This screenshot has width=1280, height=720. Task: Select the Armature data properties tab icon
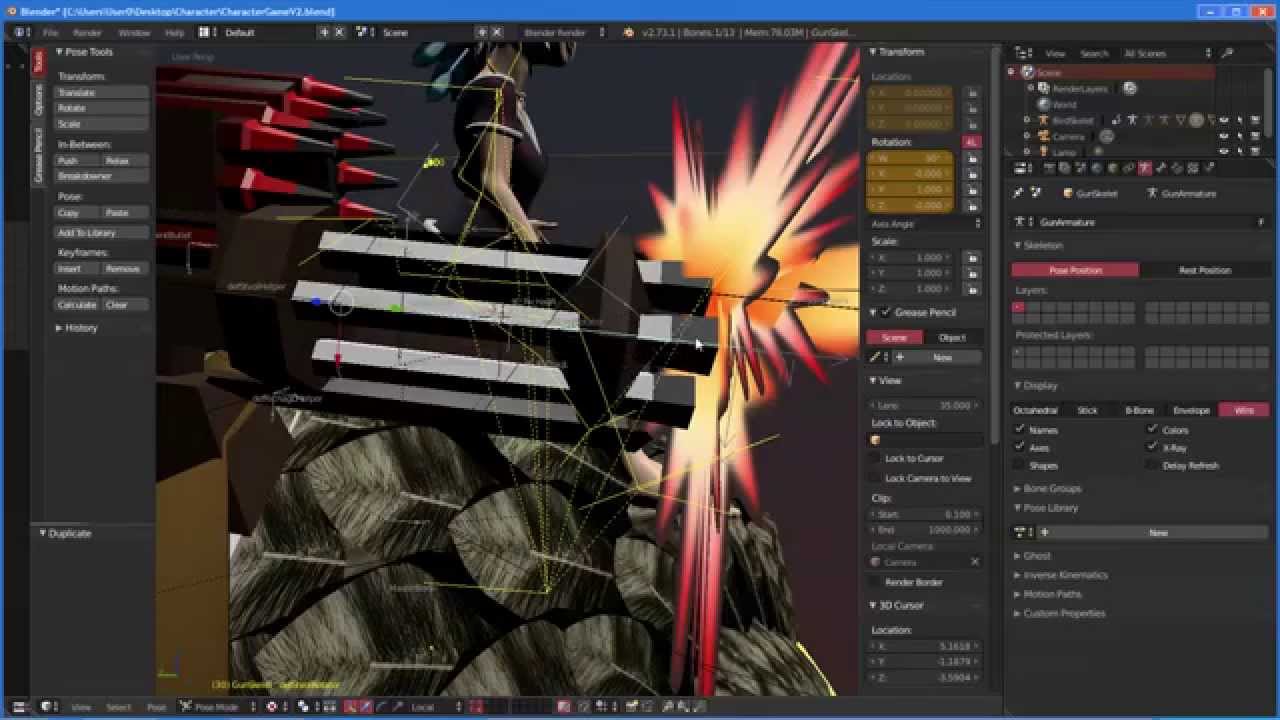click(x=1144, y=168)
